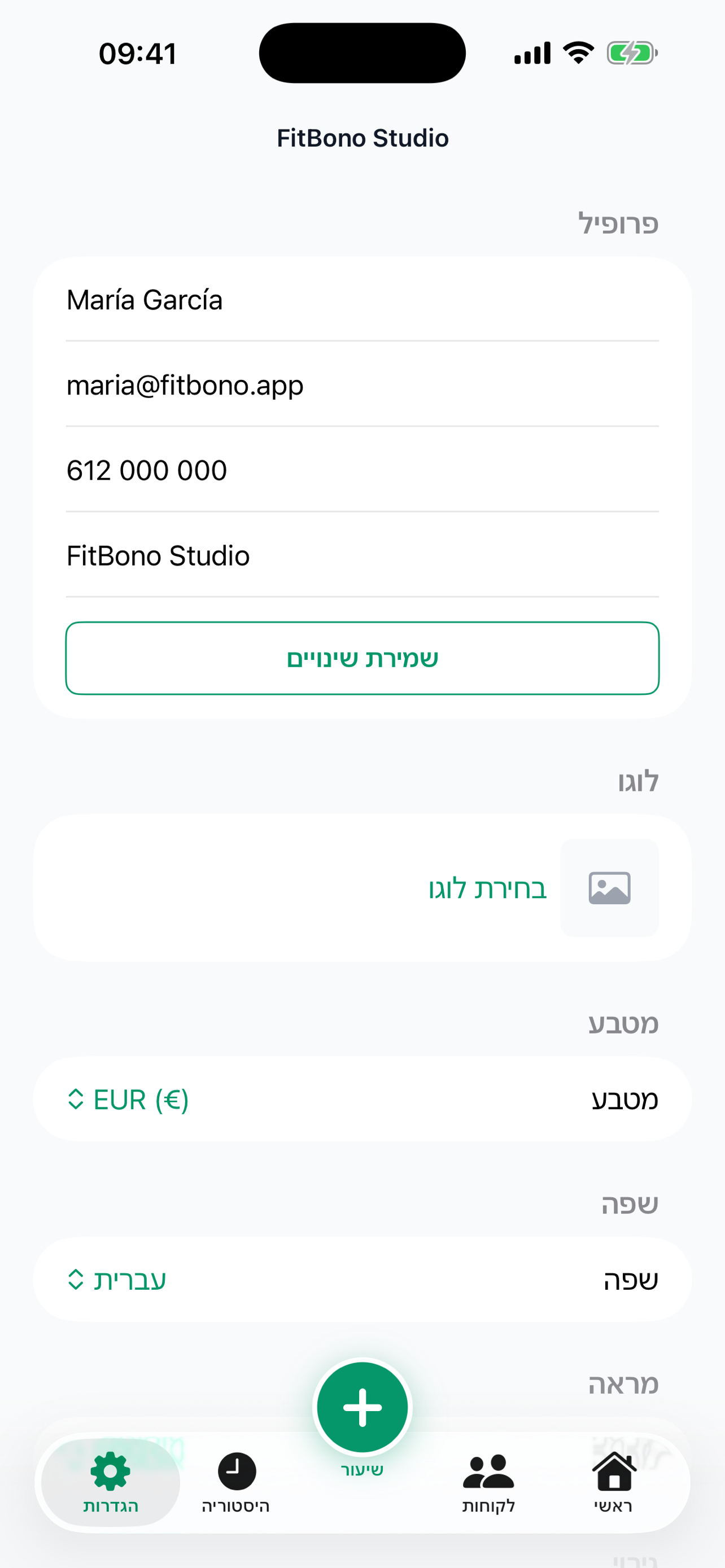Edit the María García name field
Image resolution: width=725 pixels, height=1568 pixels.
click(x=362, y=300)
